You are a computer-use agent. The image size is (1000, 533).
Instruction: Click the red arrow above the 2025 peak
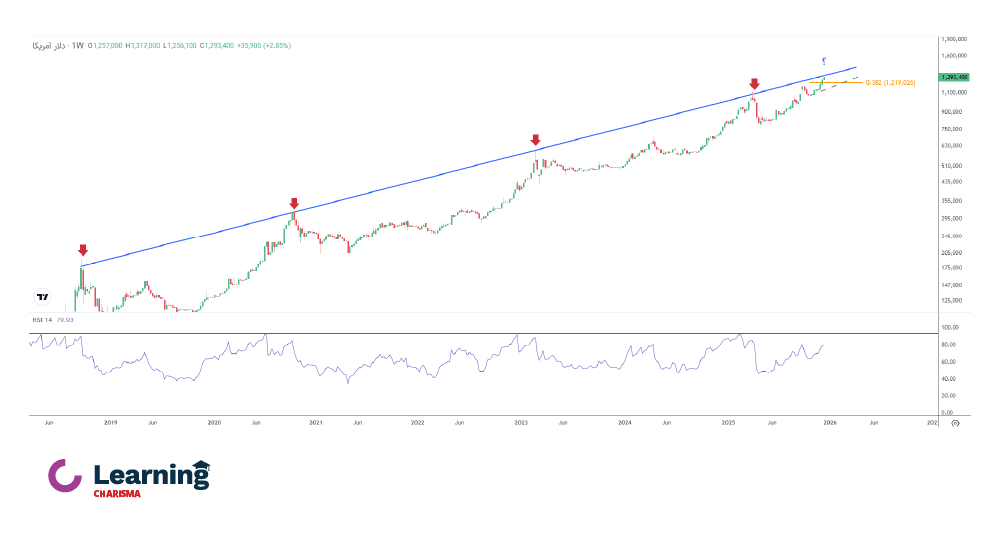point(753,84)
